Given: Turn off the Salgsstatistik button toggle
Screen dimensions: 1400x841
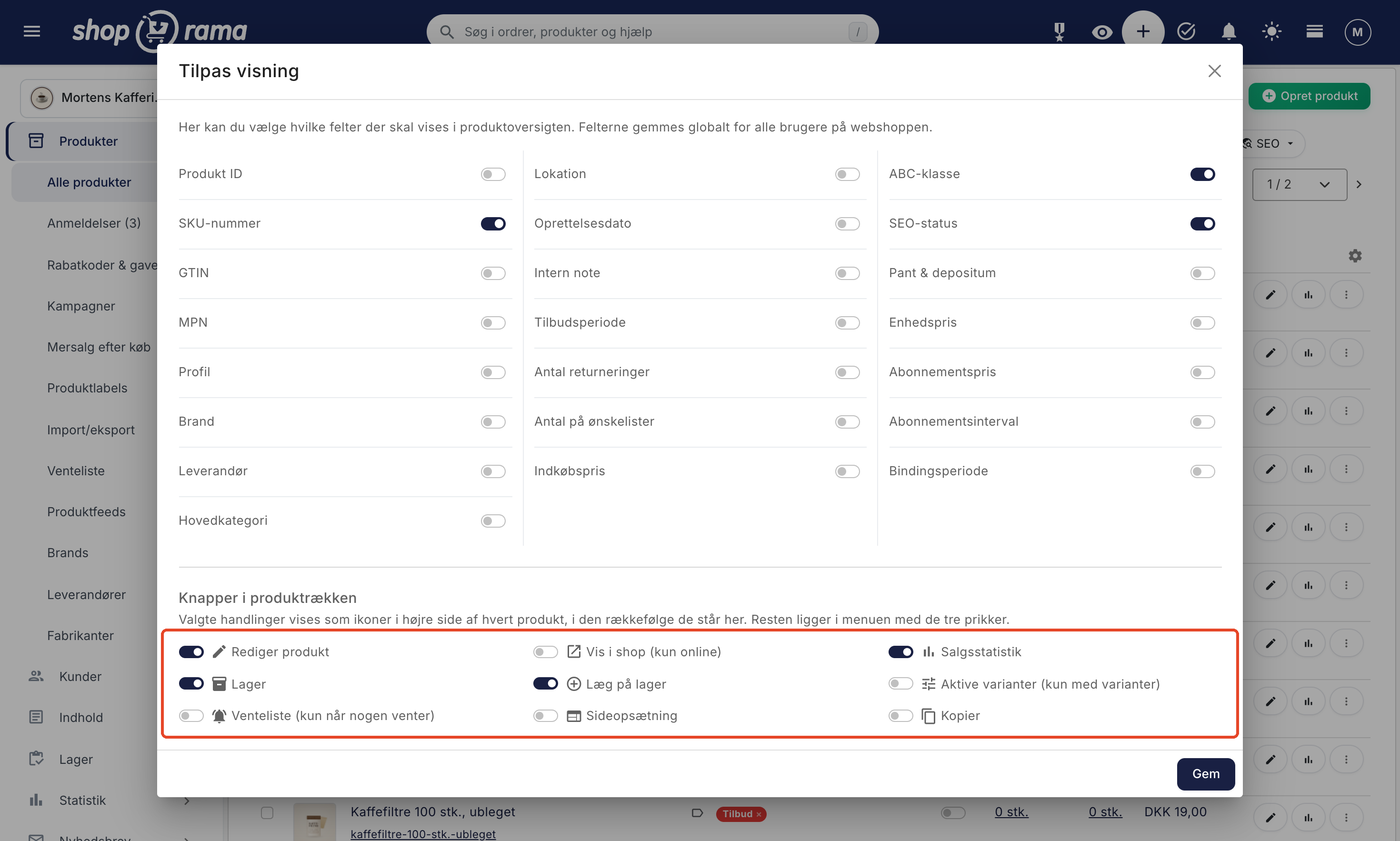Looking at the screenshot, I should (x=901, y=652).
